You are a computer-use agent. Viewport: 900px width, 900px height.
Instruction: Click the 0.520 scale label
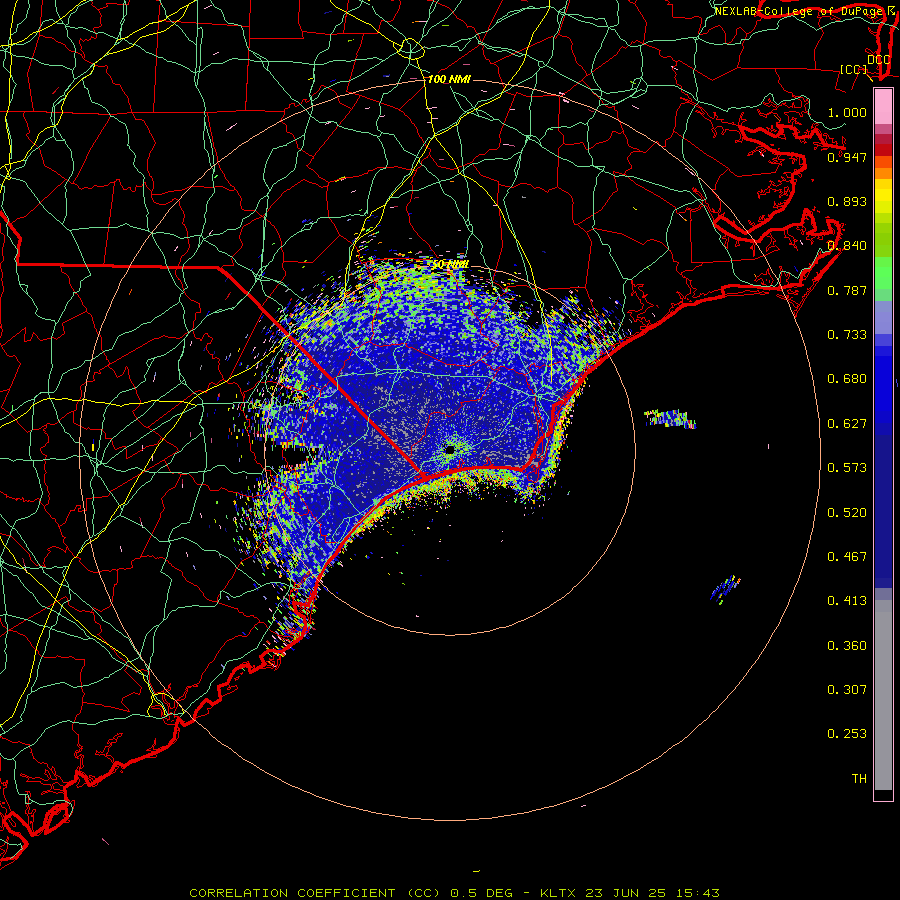847,513
